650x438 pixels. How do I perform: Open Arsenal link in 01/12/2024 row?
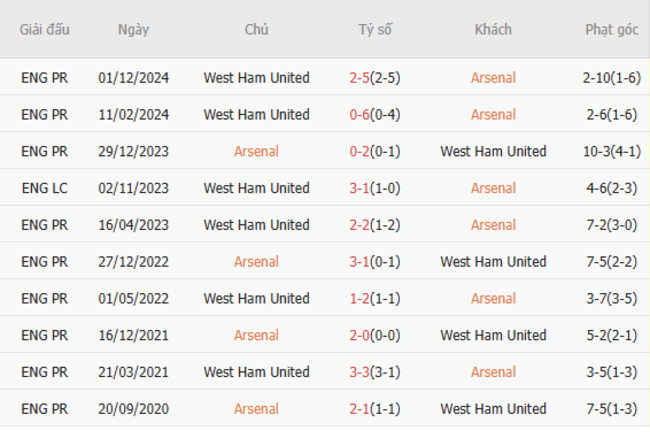tap(493, 78)
